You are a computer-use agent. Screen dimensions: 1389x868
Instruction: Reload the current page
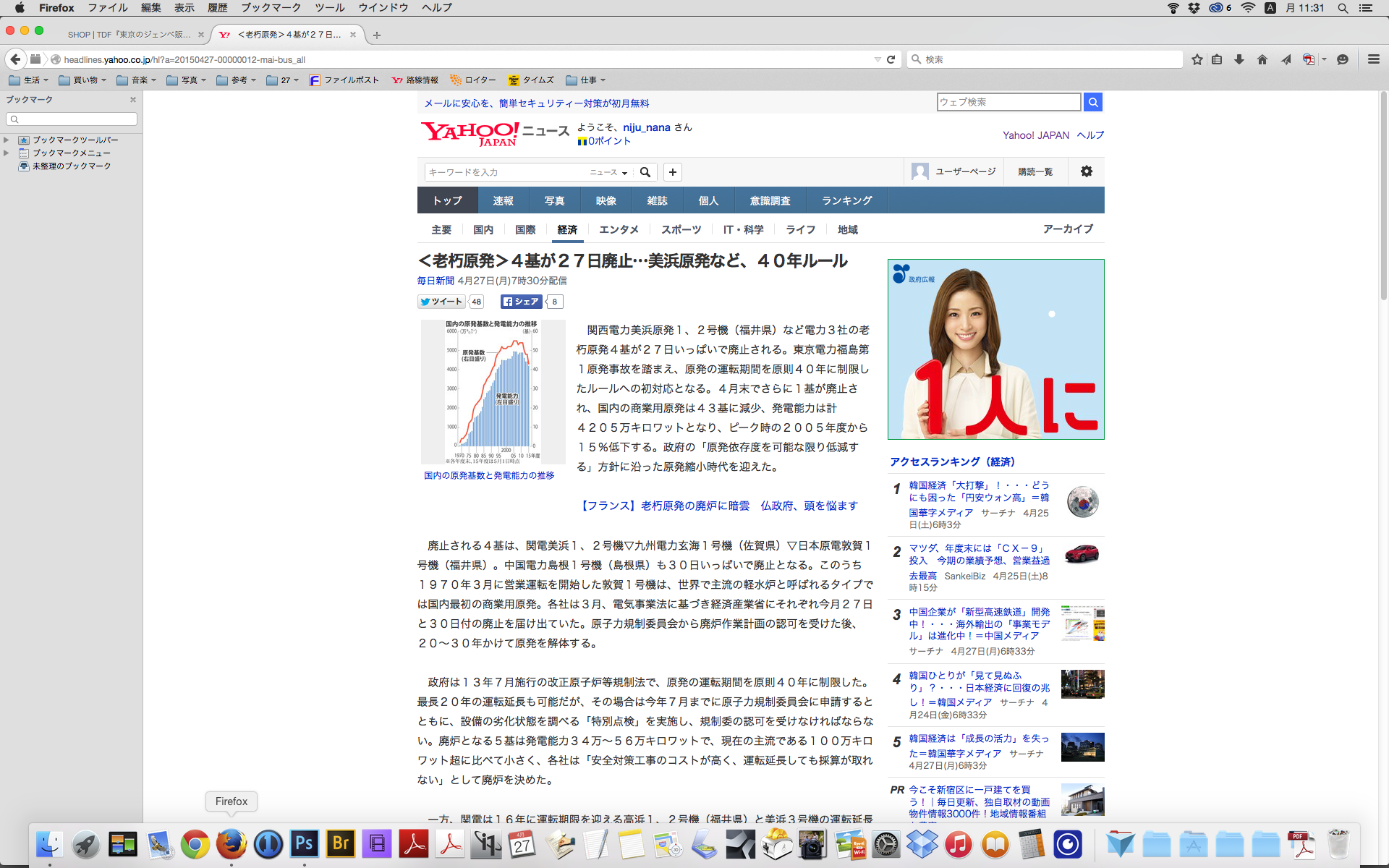891,59
